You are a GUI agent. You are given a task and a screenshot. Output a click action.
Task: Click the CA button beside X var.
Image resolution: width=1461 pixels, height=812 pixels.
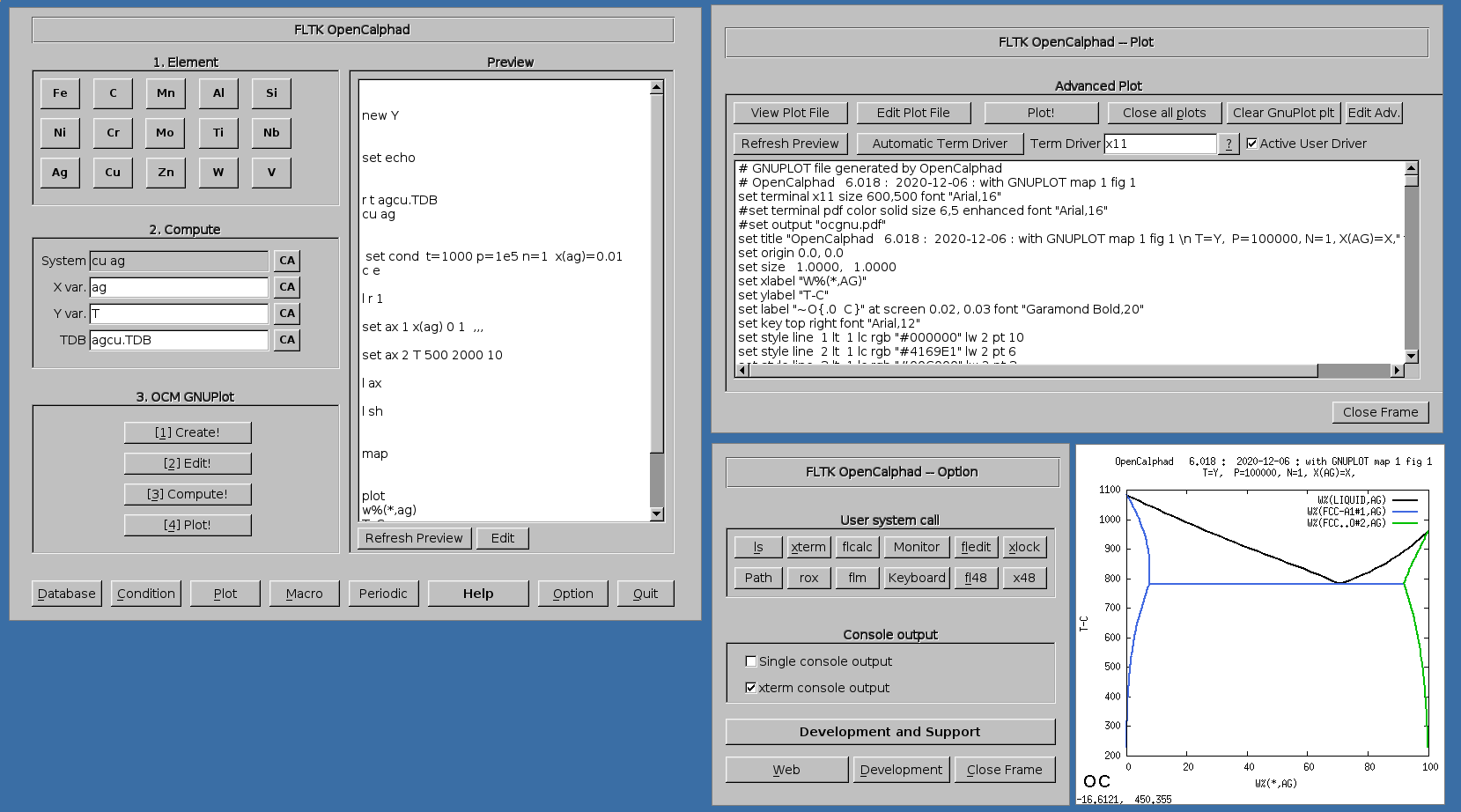287,287
